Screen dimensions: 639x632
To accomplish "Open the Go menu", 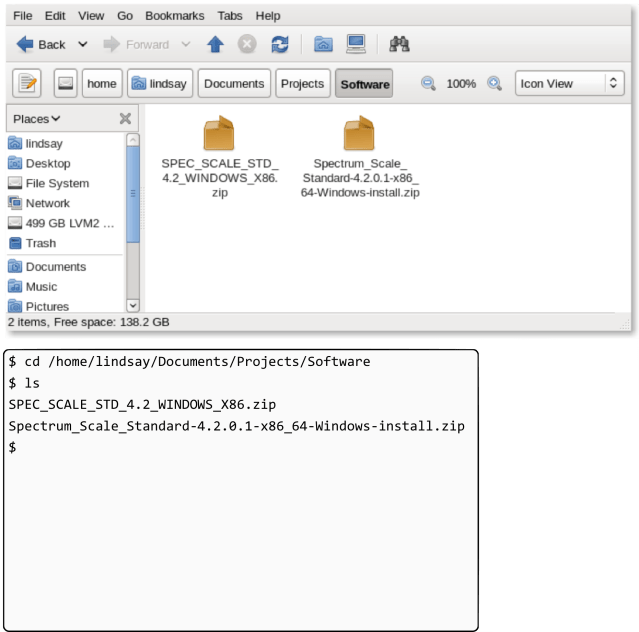I will click(125, 16).
